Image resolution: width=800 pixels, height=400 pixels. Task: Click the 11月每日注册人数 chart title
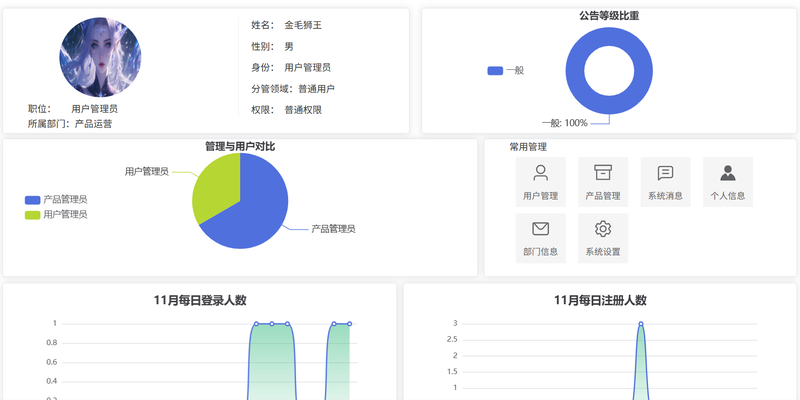pos(600,300)
